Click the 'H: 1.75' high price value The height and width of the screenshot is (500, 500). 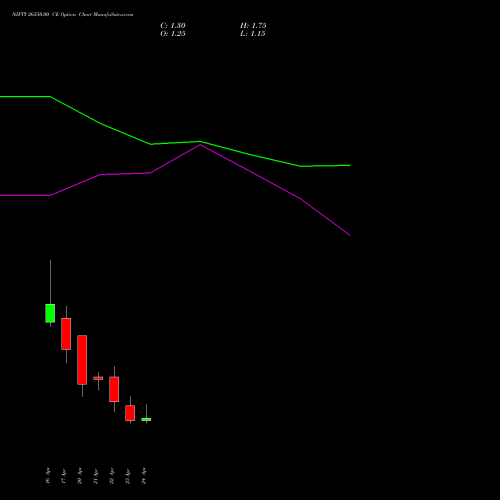pyautogui.click(x=253, y=26)
